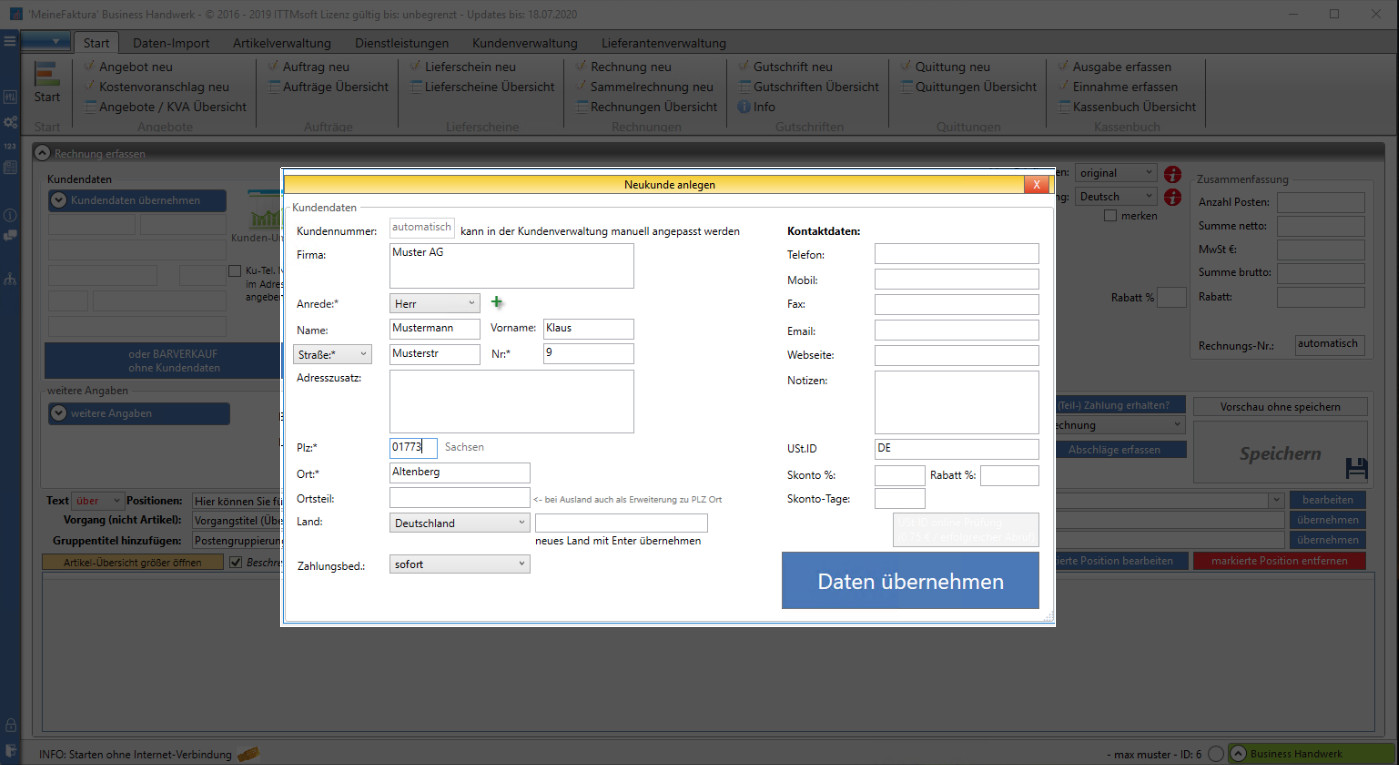The image size is (1399, 765).
Task: Click the 'Daten übernehmen' button
Action: click(910, 581)
